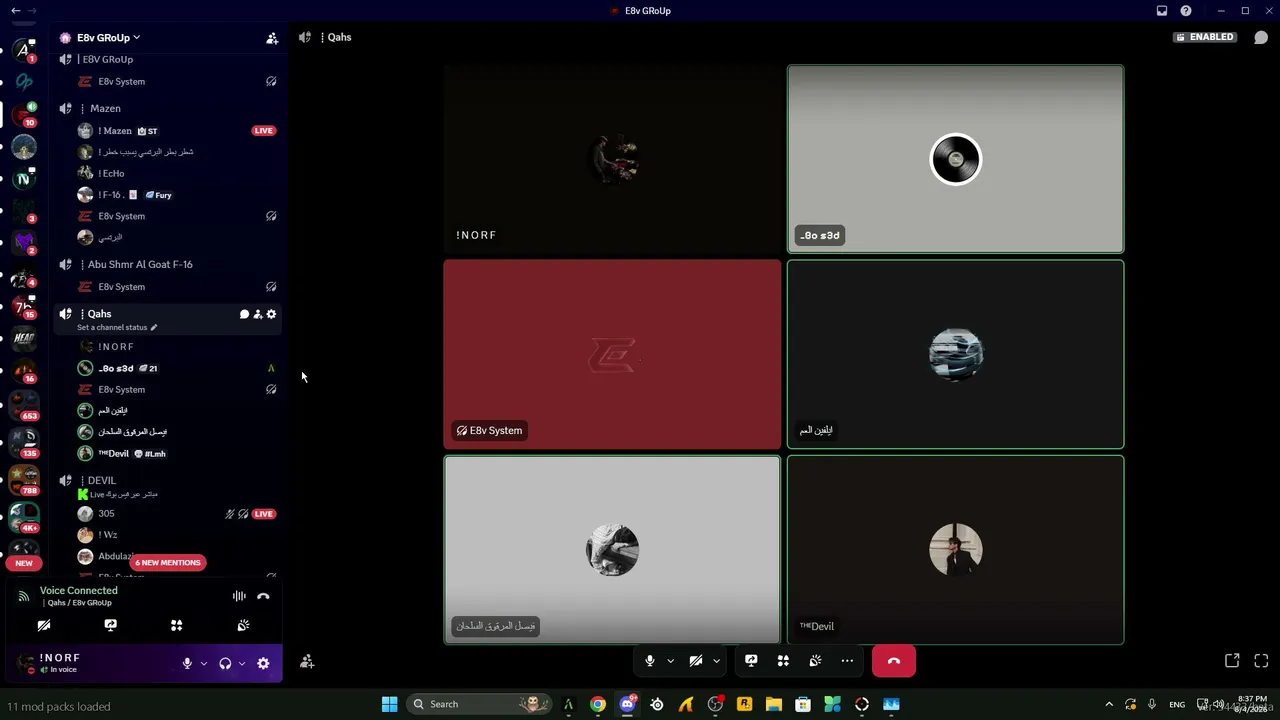The height and width of the screenshot is (720, 1280).
Task: Toggle noise suppression in voice panel
Action: (239, 596)
